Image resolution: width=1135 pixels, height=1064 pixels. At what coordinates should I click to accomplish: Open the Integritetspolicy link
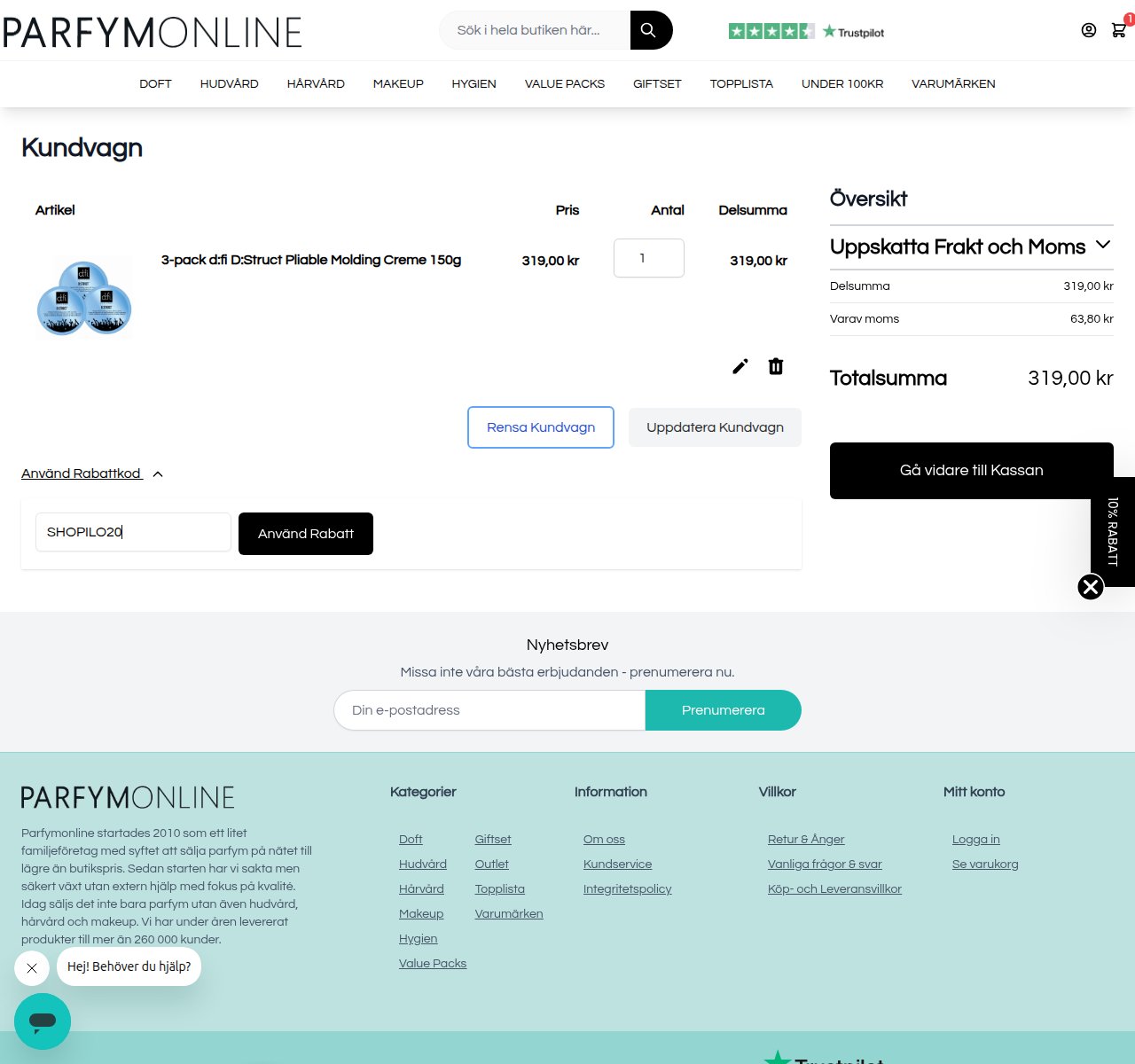[x=628, y=889]
